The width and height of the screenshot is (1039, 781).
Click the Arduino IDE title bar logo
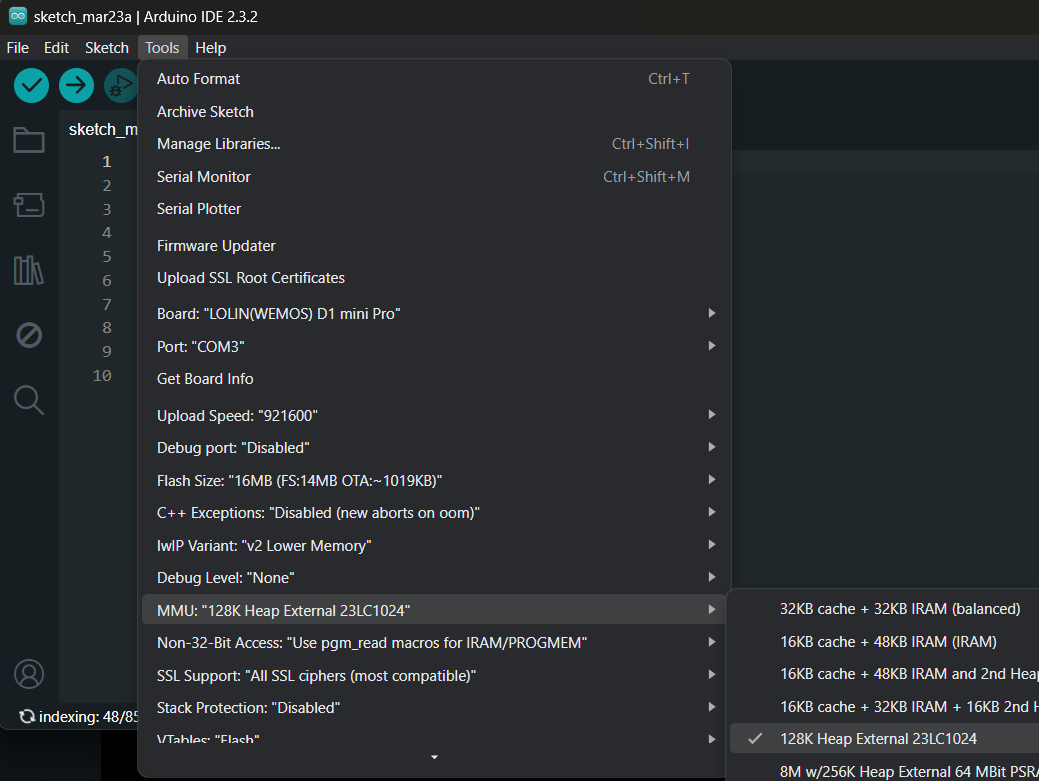click(18, 16)
